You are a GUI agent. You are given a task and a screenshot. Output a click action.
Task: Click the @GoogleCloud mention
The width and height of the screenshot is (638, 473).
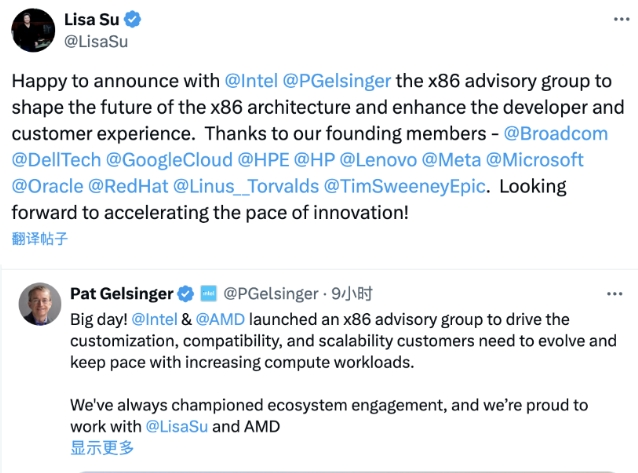[x=169, y=160]
